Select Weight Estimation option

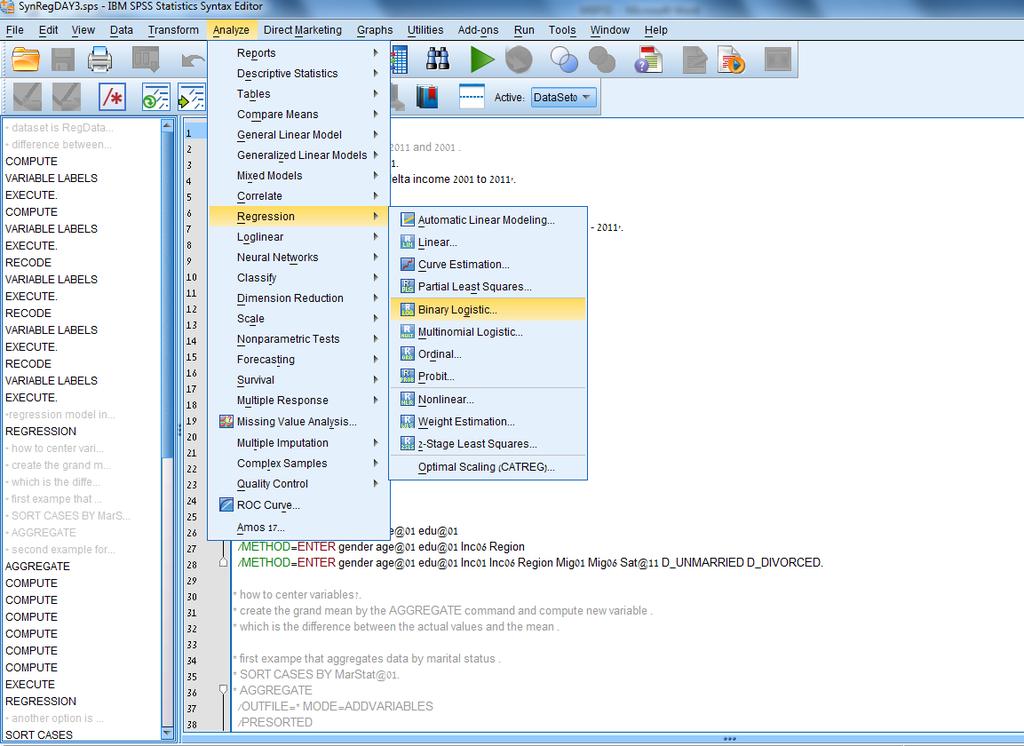pos(488,421)
